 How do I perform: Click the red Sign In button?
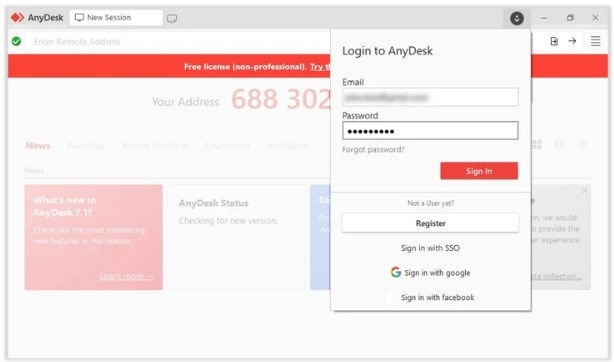pos(479,171)
